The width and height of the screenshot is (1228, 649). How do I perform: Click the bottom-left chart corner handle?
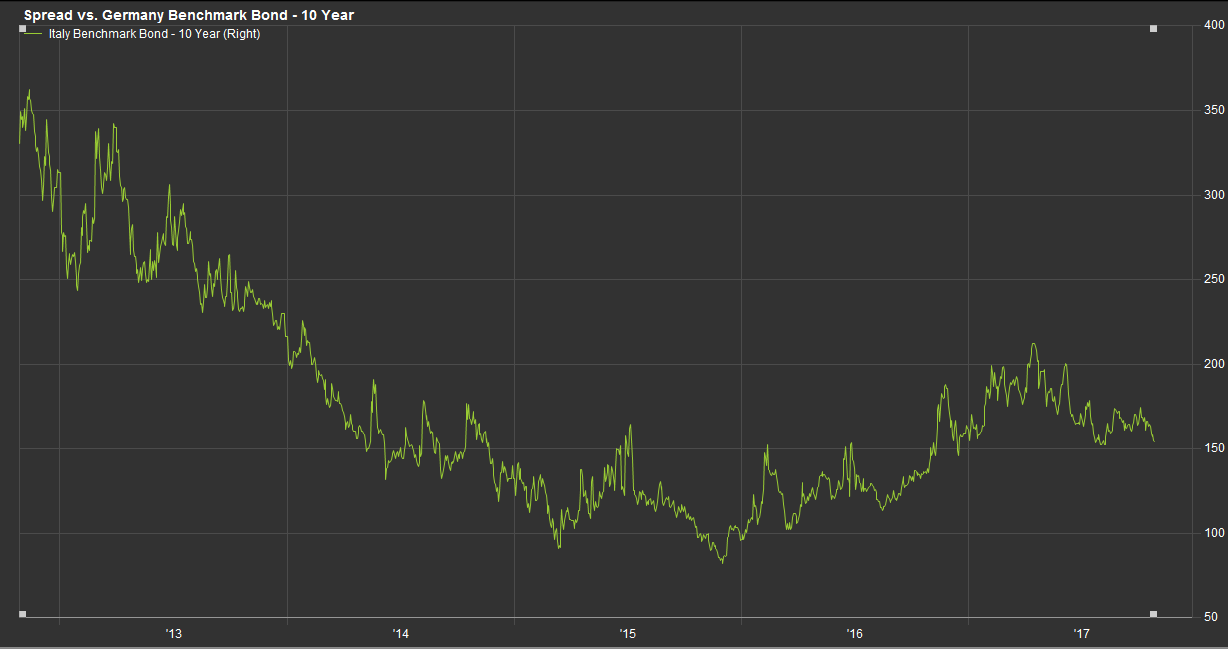point(22,613)
